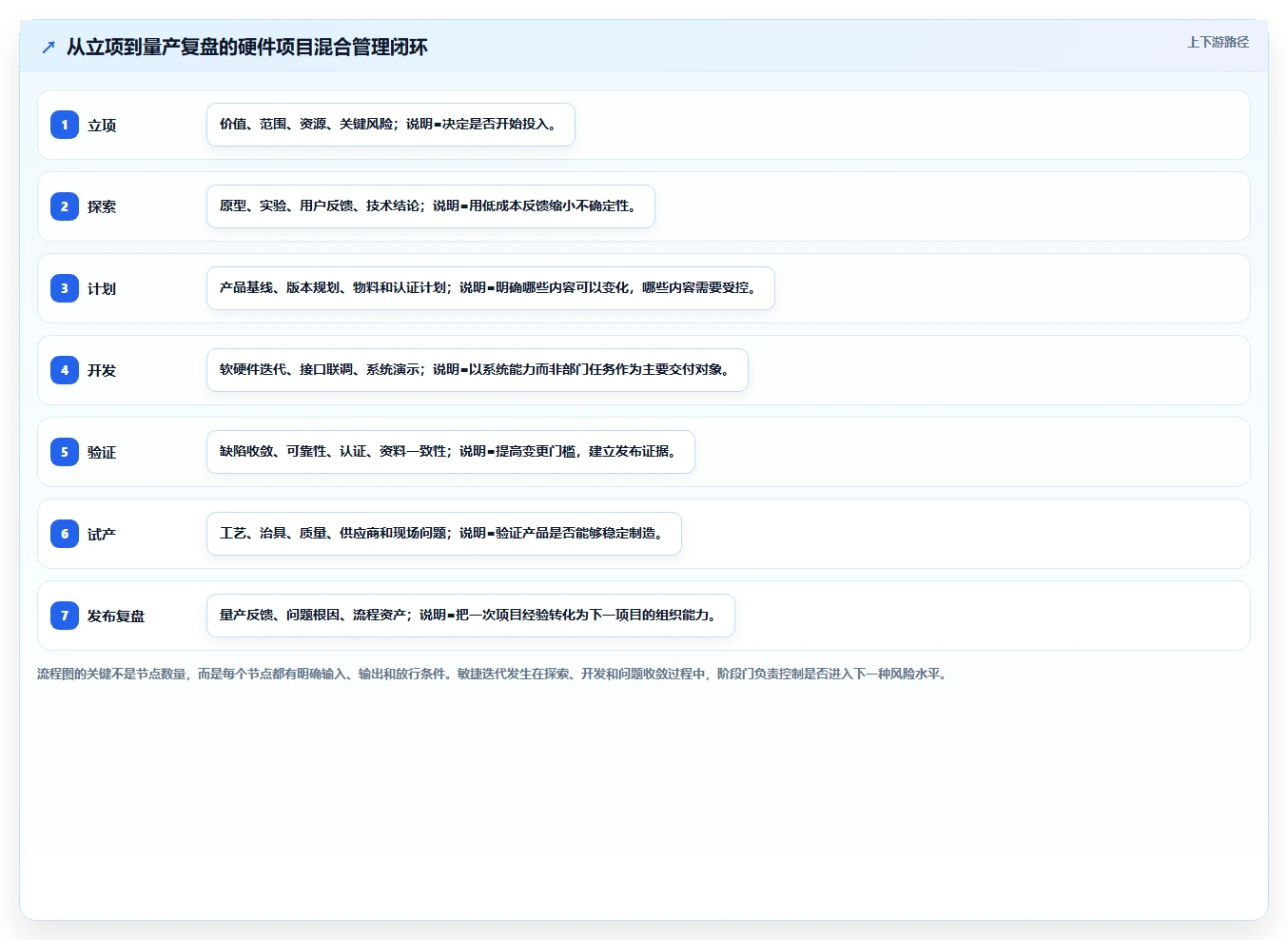Select step number 2 badge

coord(65,206)
